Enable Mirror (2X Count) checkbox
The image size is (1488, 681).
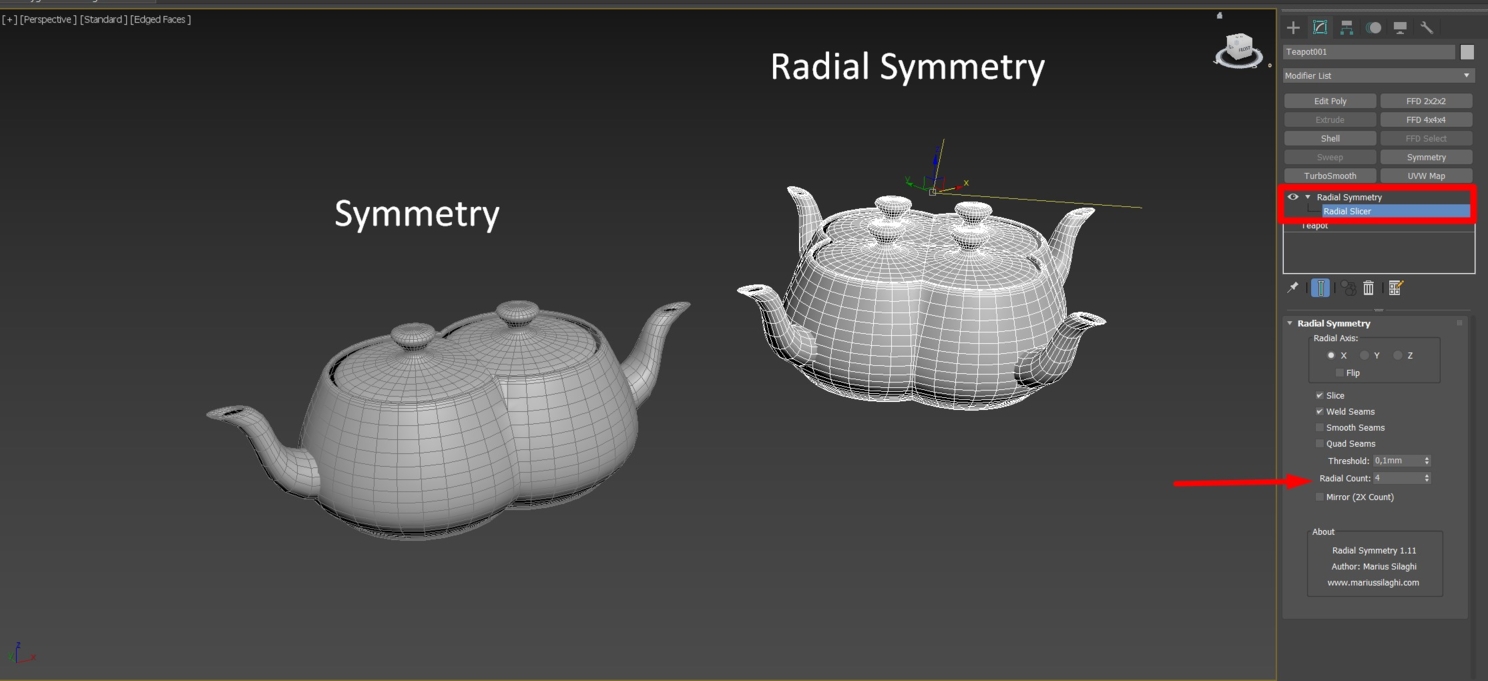[1320, 497]
